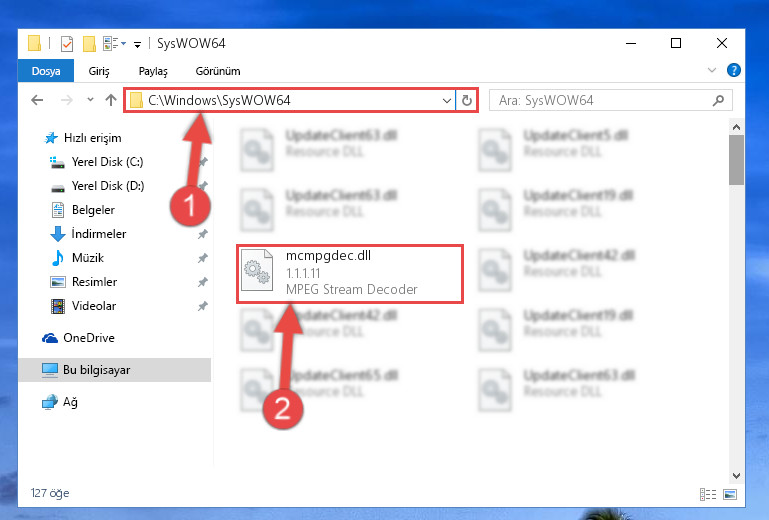
Task: Click the "MPEG Stream Decoder" file description
Action: (x=352, y=289)
